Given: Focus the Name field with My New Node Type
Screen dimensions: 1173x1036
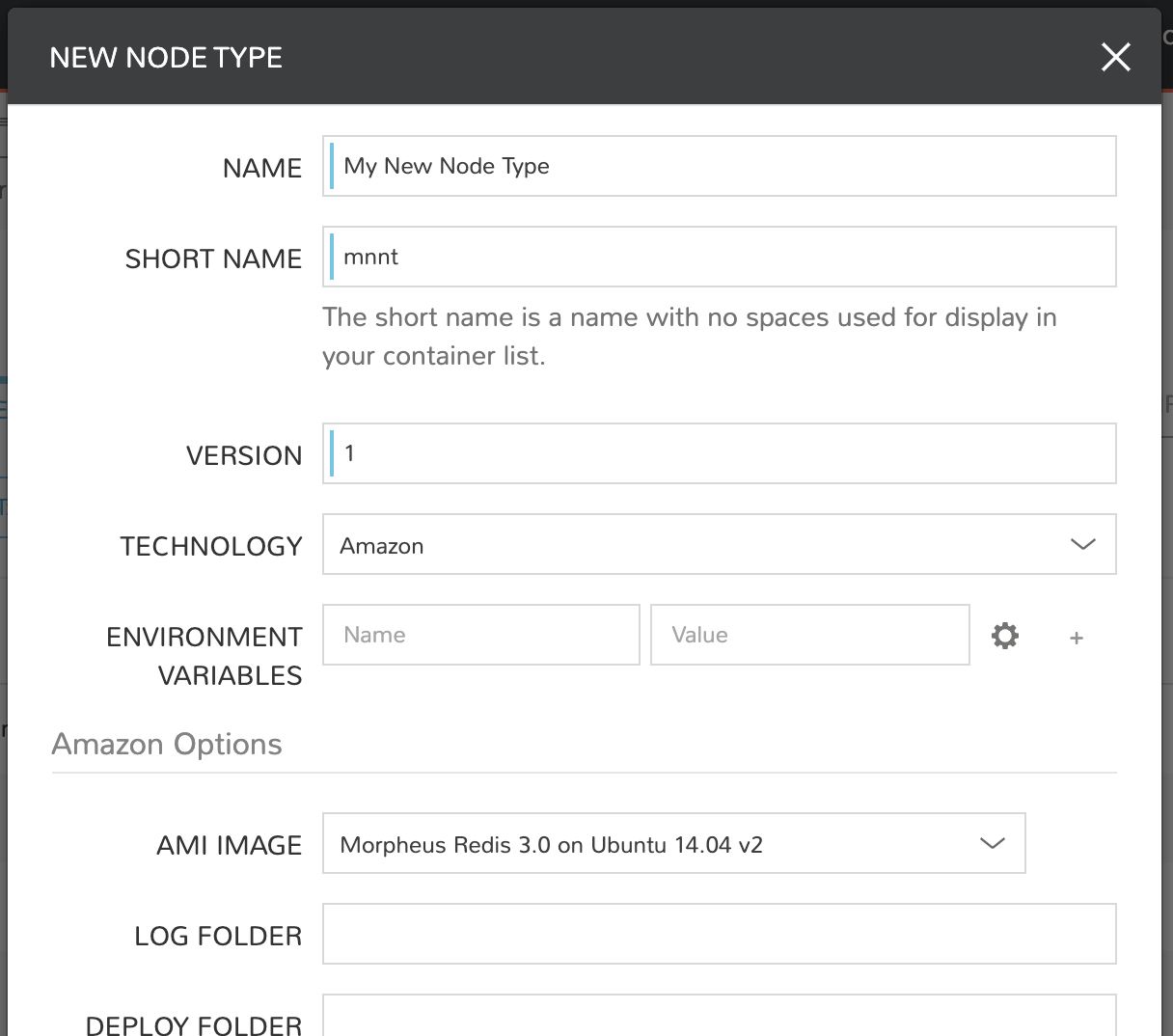Looking at the screenshot, I should pos(719,166).
